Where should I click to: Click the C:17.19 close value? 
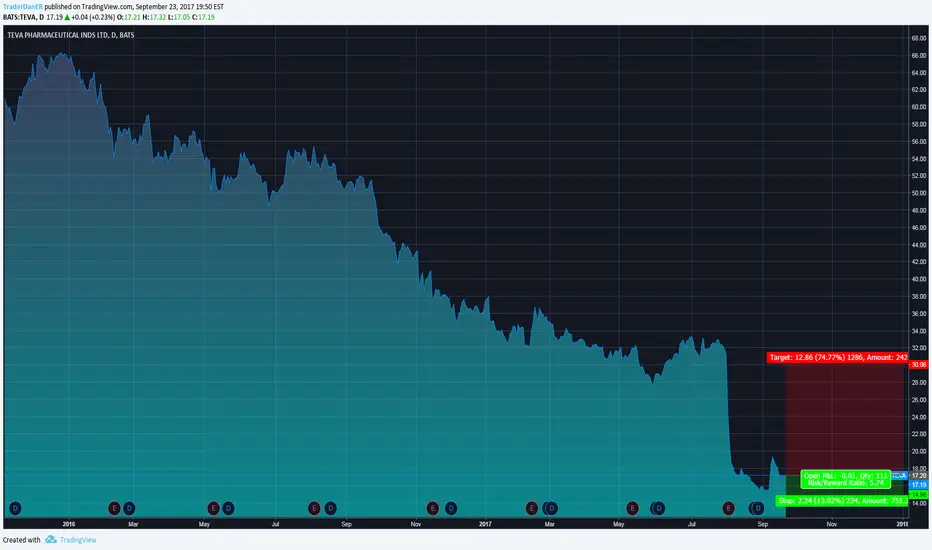(x=203, y=17)
